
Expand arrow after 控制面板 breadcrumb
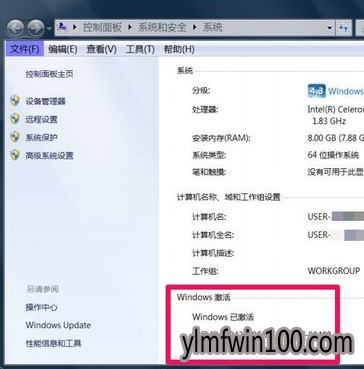click(x=130, y=28)
